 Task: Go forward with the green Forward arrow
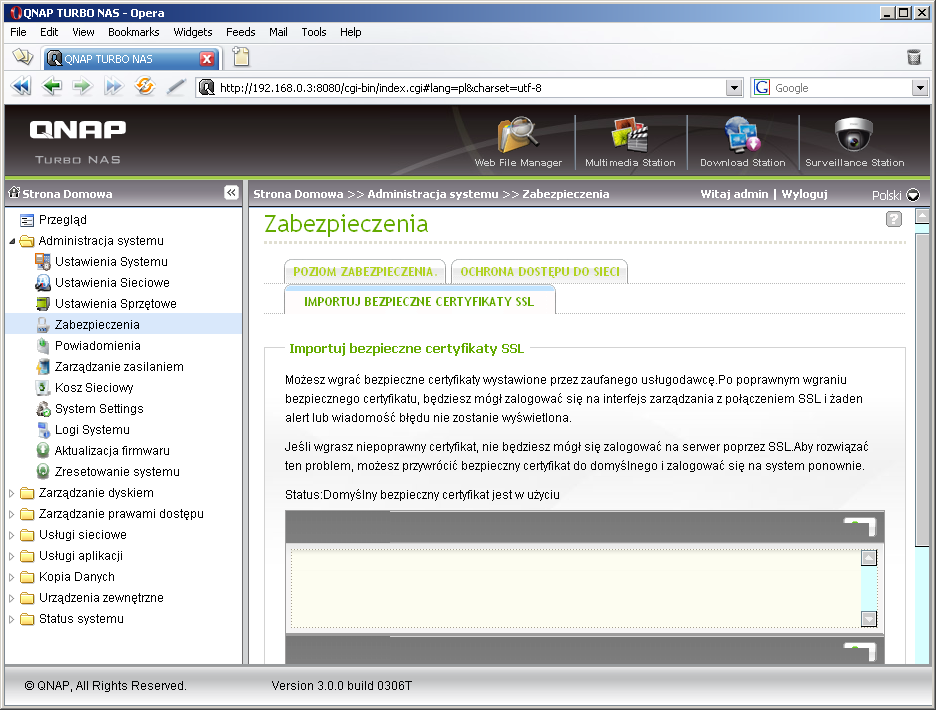coord(82,87)
